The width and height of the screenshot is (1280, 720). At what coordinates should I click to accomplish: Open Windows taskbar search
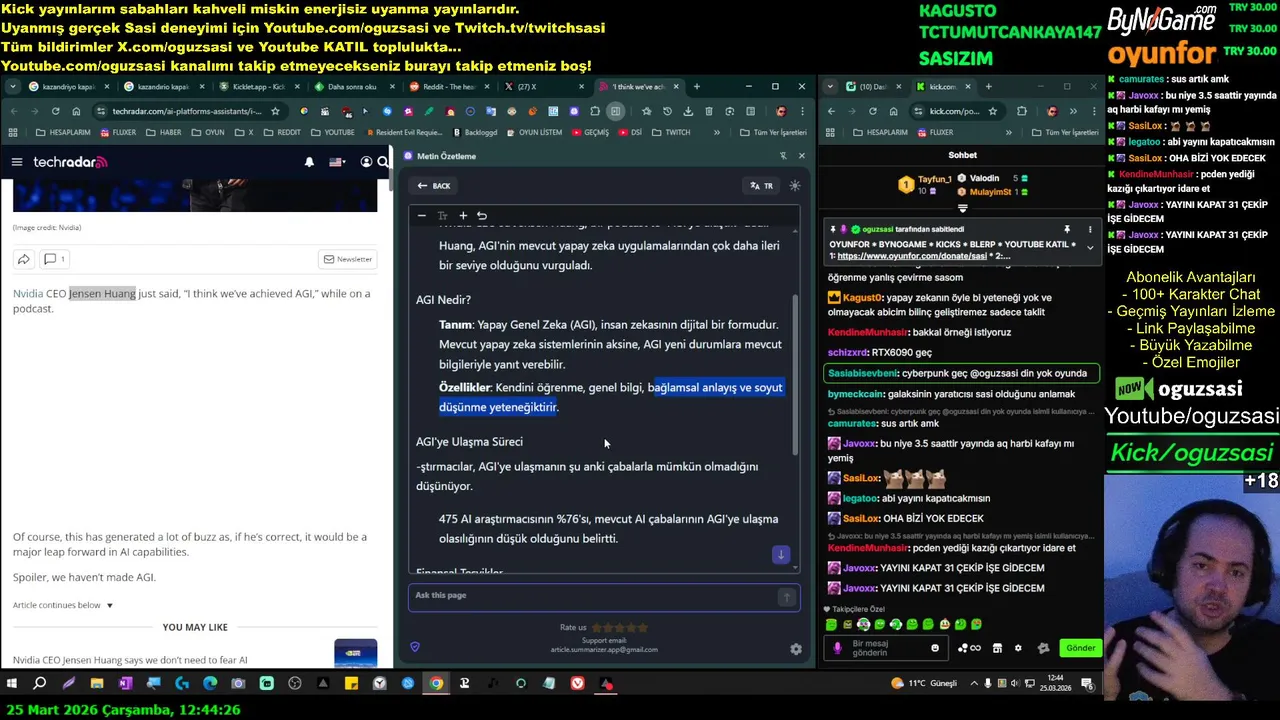click(40, 684)
